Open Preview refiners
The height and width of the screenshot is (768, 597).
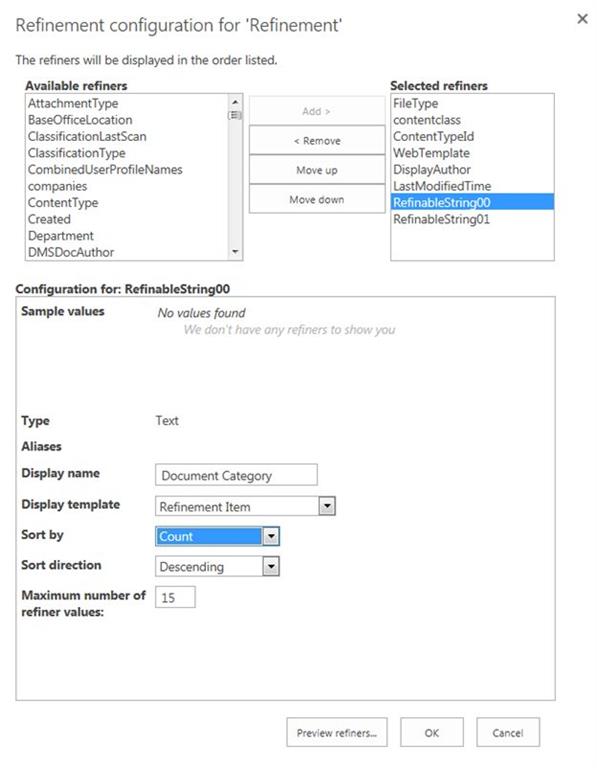pos(336,733)
